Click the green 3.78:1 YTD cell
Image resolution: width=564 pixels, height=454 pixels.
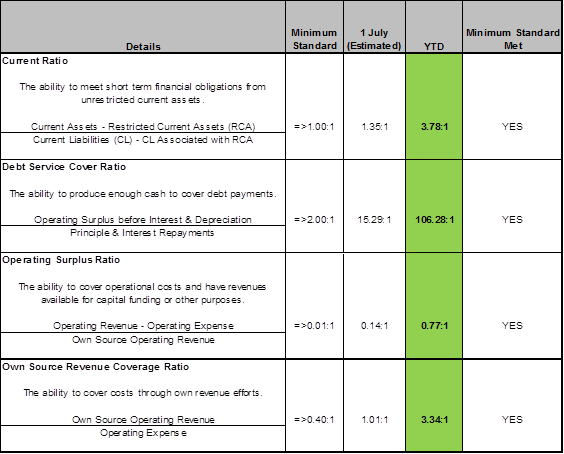pyautogui.click(x=434, y=106)
